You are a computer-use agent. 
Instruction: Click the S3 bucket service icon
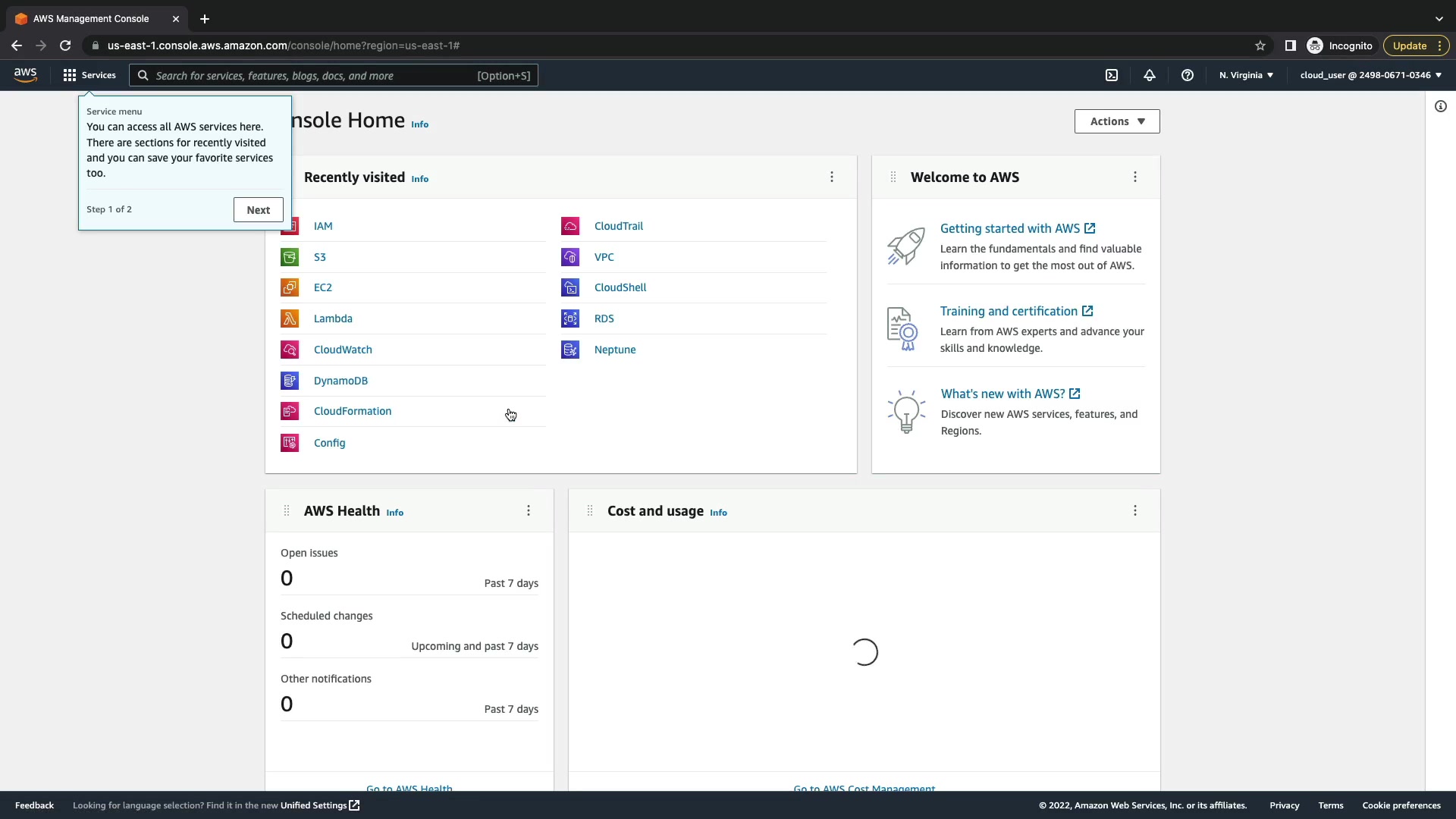click(290, 257)
